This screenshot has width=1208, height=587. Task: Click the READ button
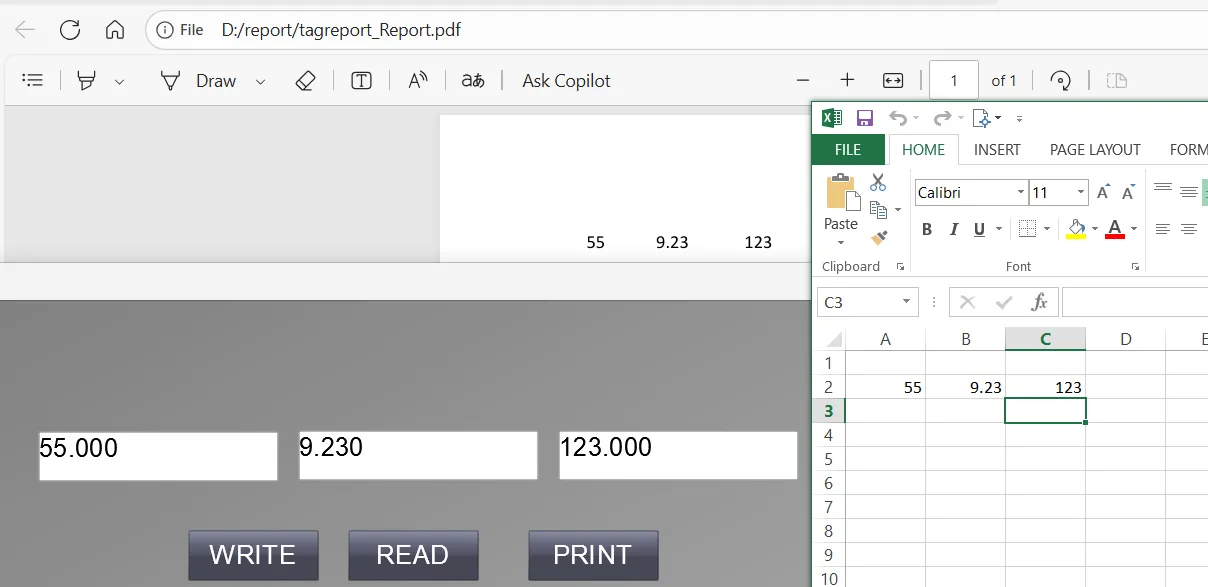tap(413, 555)
